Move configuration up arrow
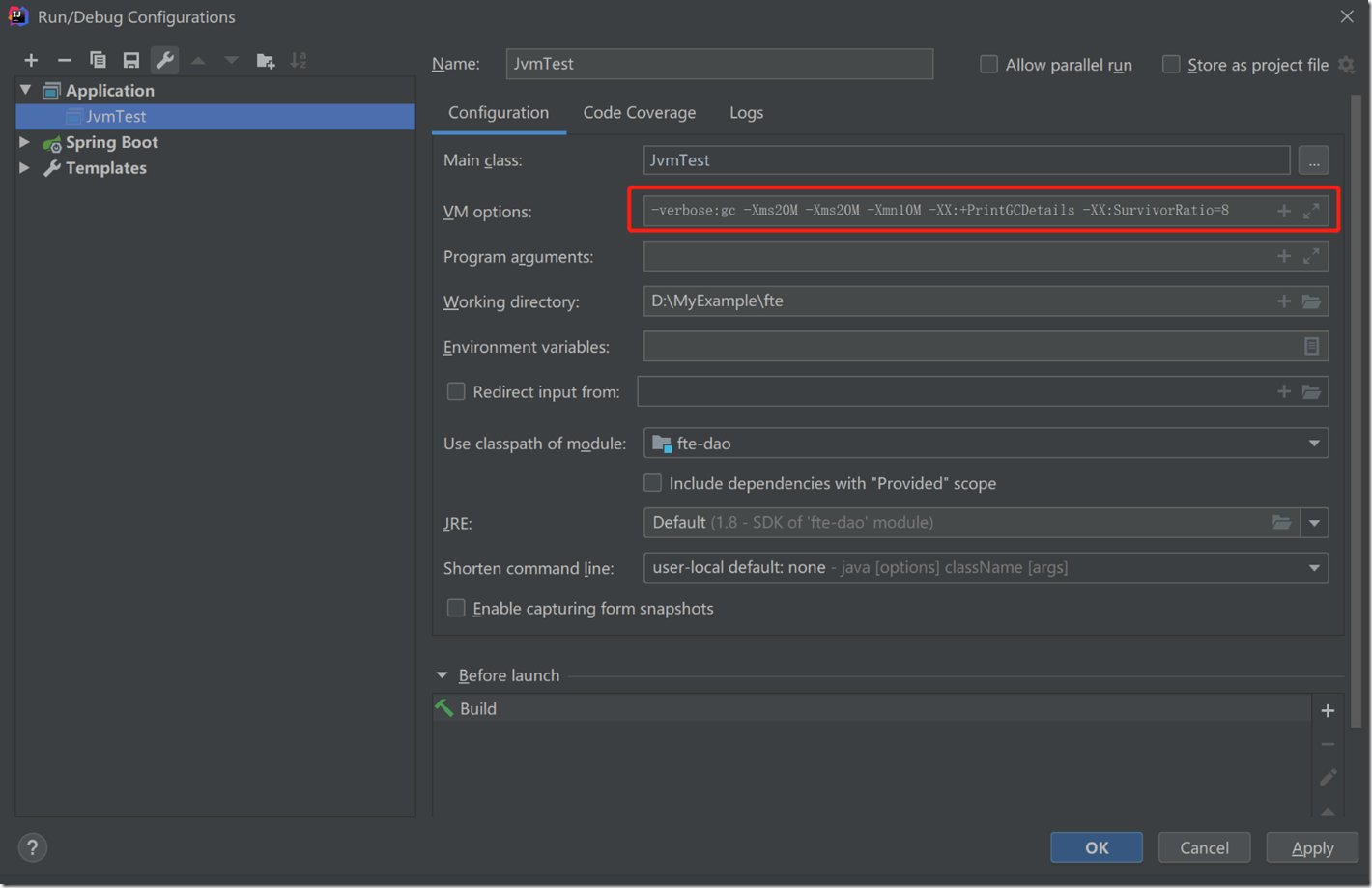 (x=198, y=60)
